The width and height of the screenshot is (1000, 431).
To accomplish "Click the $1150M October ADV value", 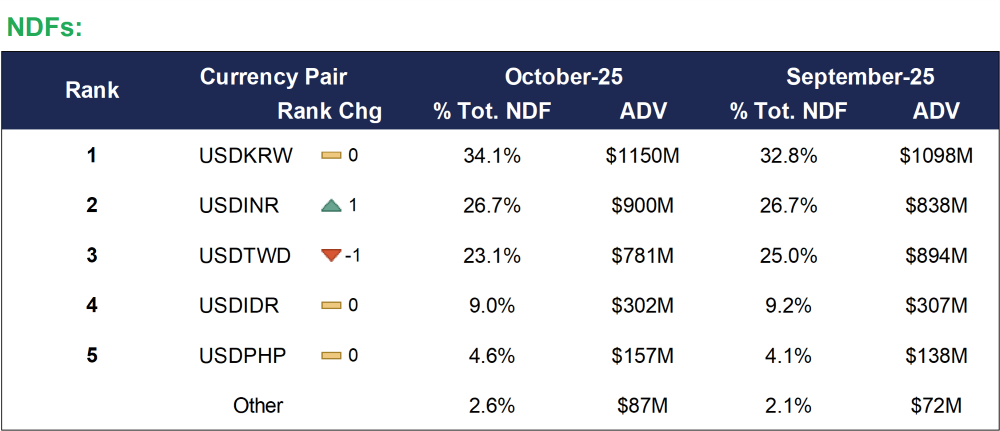I will 643,156.
